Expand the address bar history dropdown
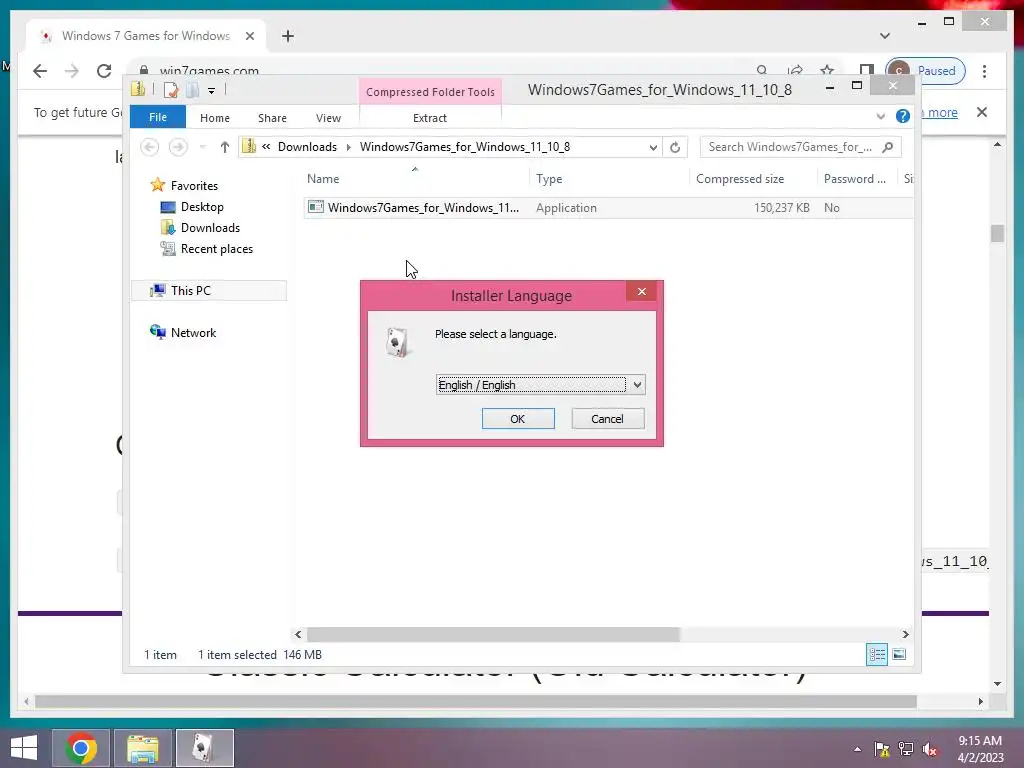 [653, 148]
